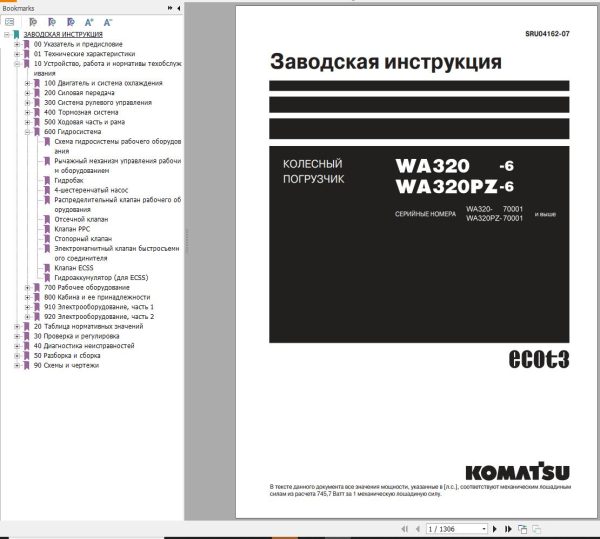Open bookmark 800 Кабина и ее принадлежности
This screenshot has width=600, height=539.
coord(97,297)
